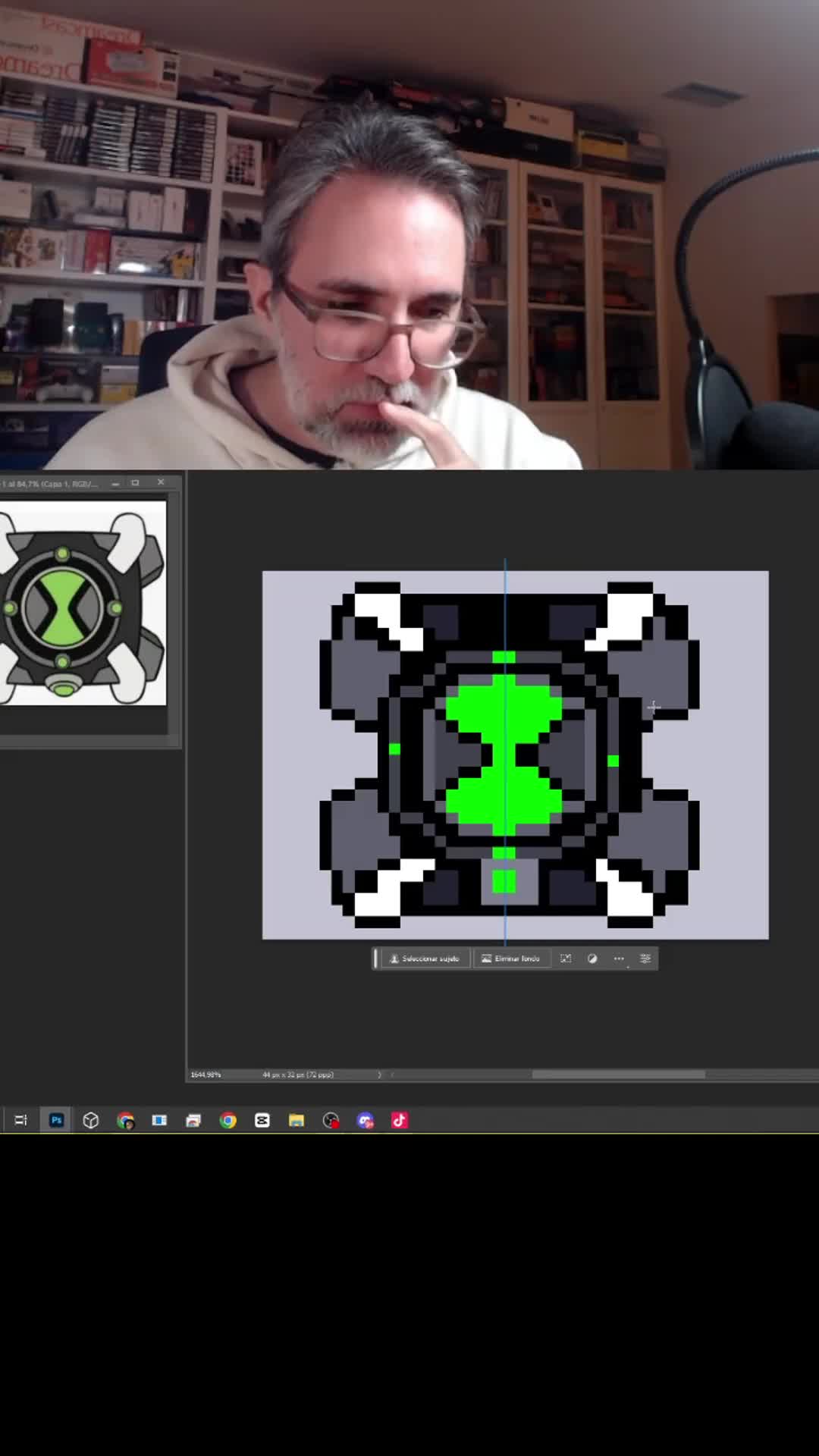Open the photos gallery app on taskbar

[x=193, y=1120]
